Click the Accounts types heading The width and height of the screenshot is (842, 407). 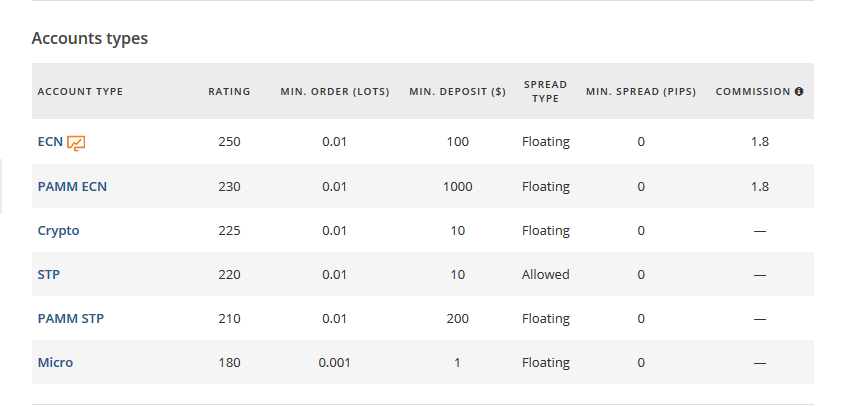(90, 39)
